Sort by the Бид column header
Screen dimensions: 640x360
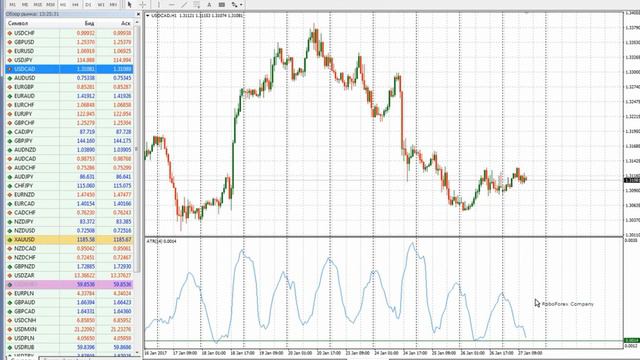89,24
